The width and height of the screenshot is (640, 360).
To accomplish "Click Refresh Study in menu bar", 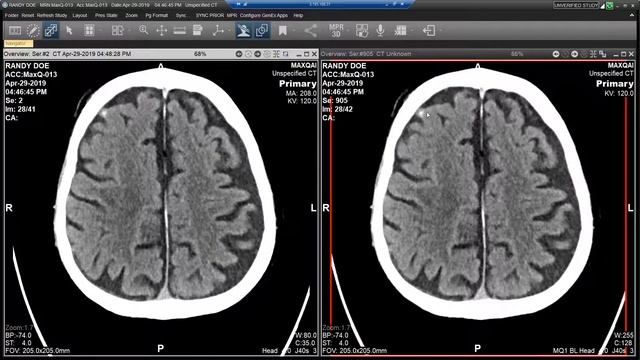I will point(52,16).
